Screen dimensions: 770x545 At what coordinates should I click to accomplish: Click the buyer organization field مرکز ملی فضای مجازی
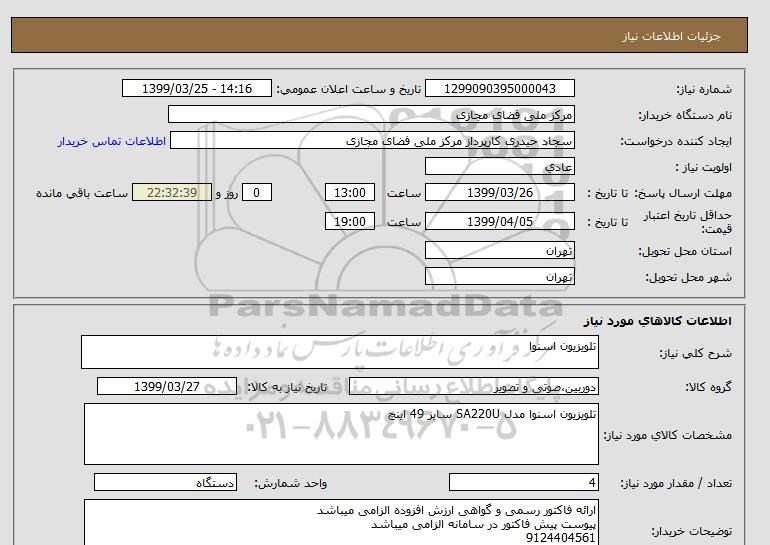click(371, 115)
